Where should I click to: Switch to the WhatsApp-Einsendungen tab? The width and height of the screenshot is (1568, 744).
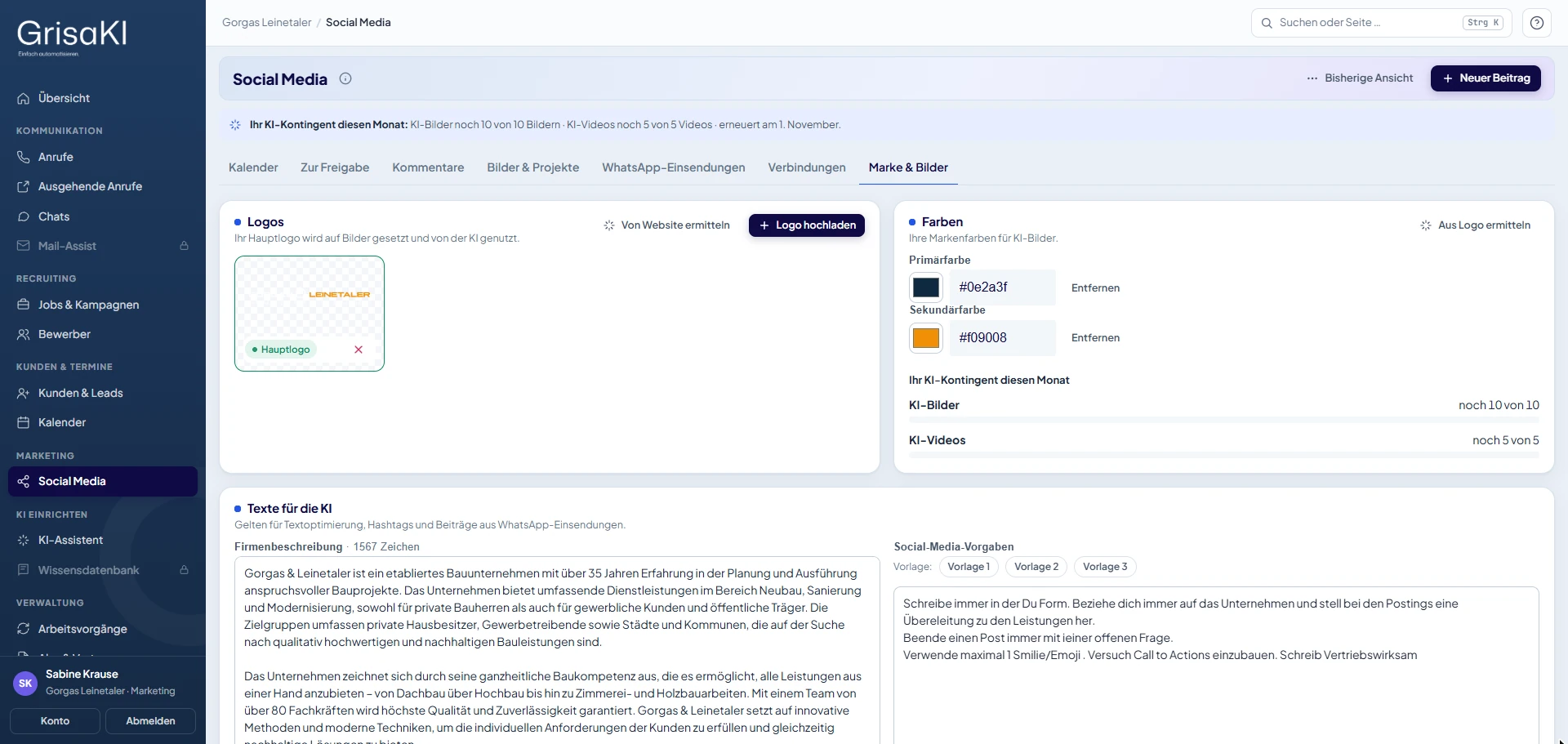(674, 167)
